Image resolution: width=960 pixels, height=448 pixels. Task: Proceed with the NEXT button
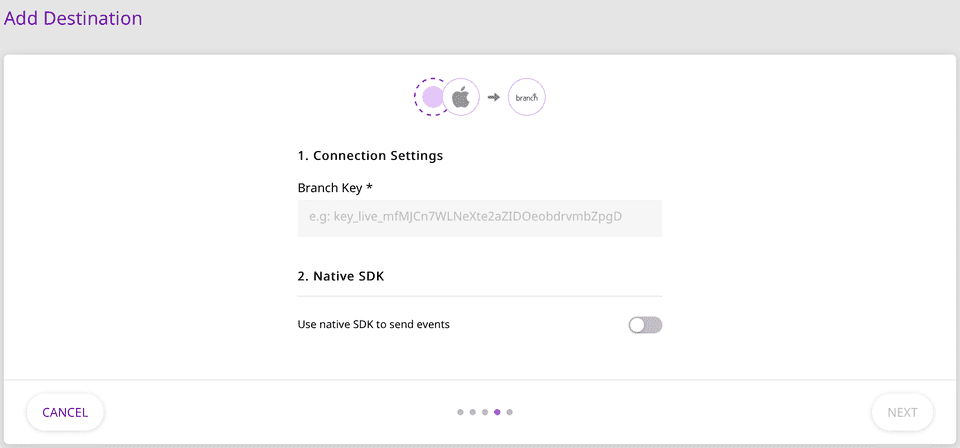902,412
